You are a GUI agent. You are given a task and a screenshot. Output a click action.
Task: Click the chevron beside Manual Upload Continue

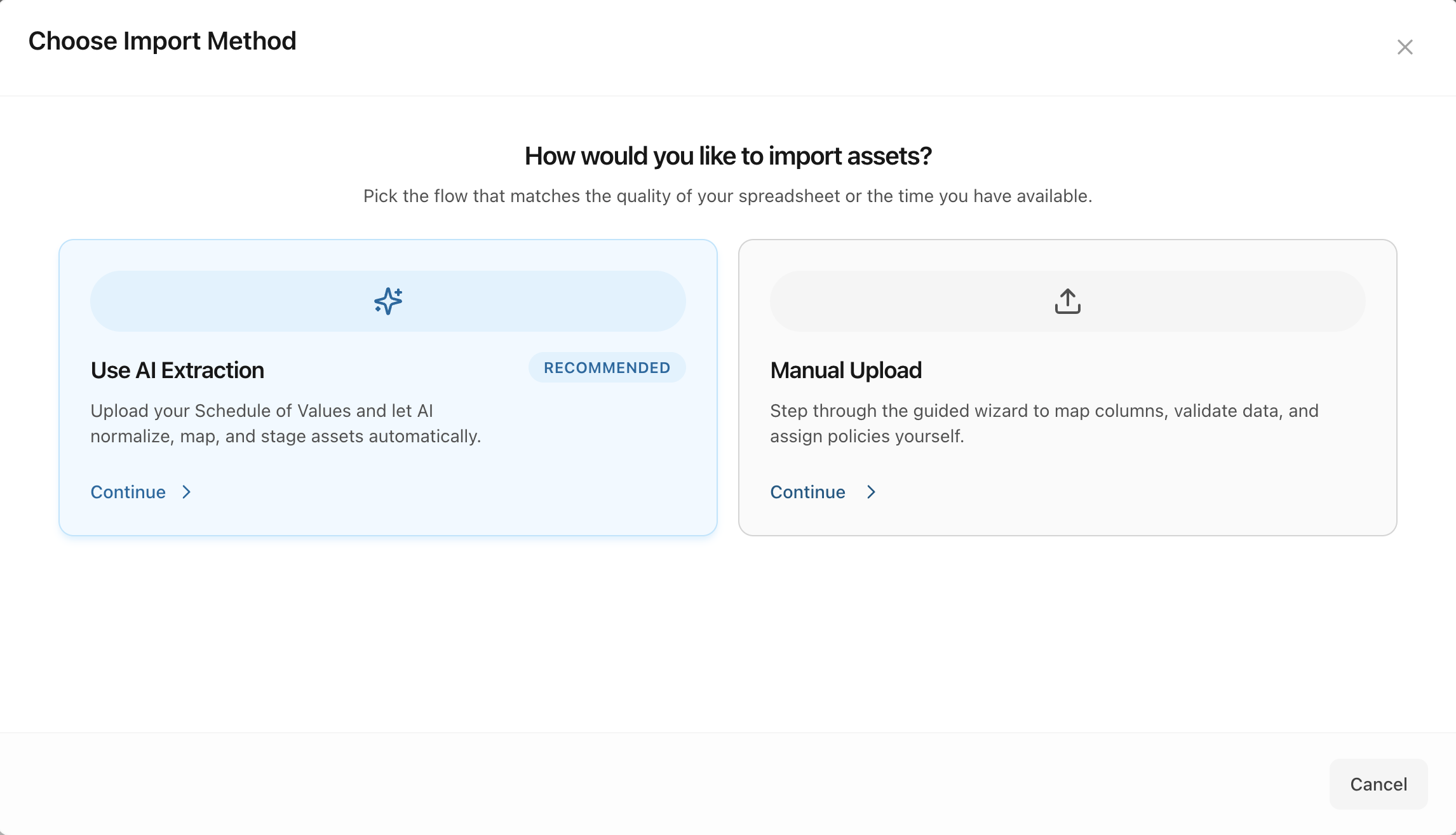coord(871,492)
